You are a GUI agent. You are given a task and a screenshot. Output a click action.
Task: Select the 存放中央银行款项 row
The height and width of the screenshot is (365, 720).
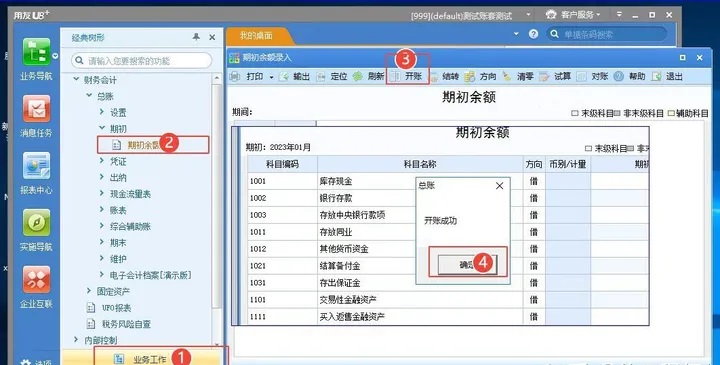(x=448, y=215)
